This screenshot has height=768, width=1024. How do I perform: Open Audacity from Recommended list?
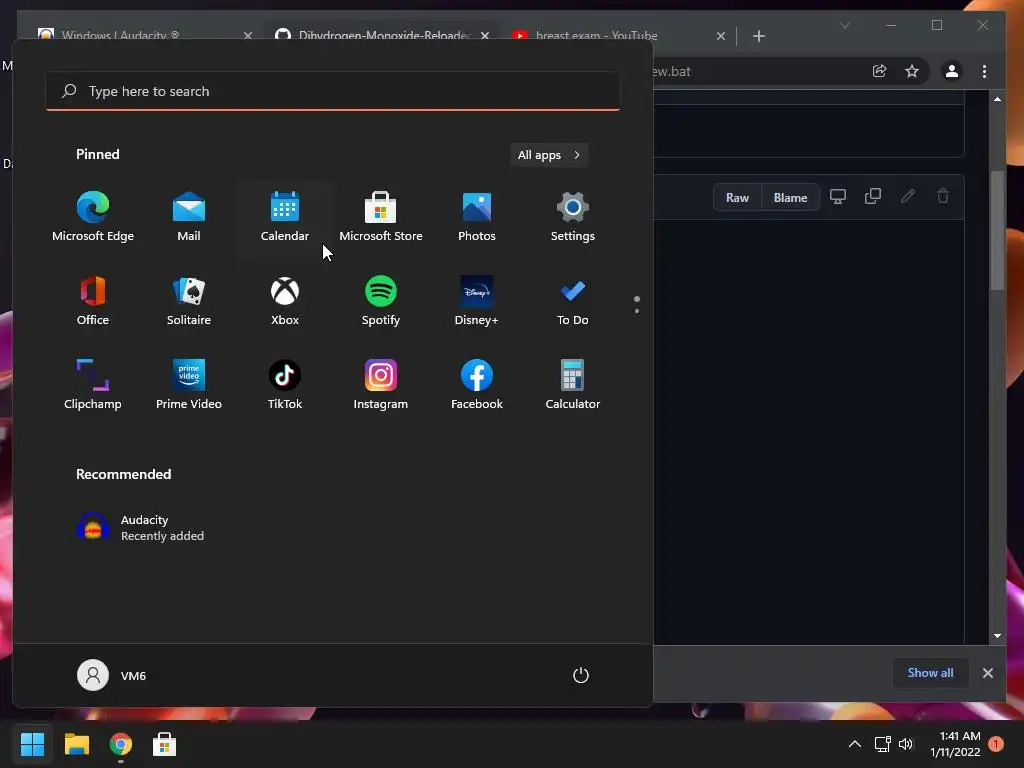(140, 528)
